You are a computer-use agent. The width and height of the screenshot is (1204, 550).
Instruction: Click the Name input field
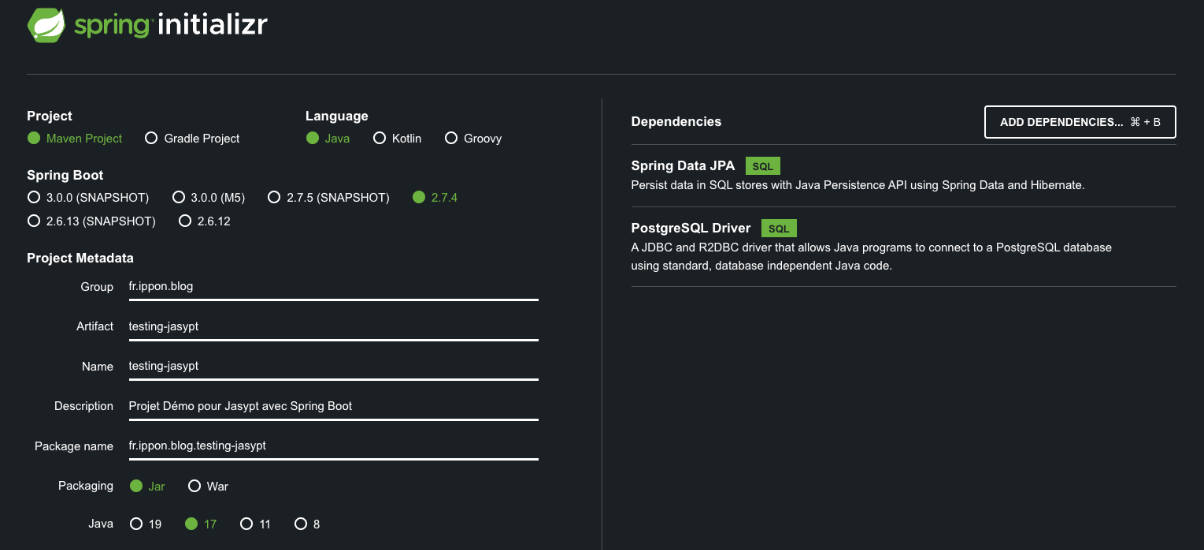[x=333, y=367]
